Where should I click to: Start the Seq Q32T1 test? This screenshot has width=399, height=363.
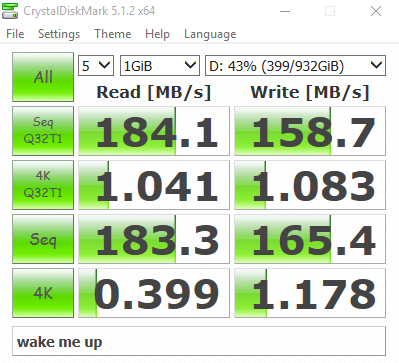click(x=43, y=131)
